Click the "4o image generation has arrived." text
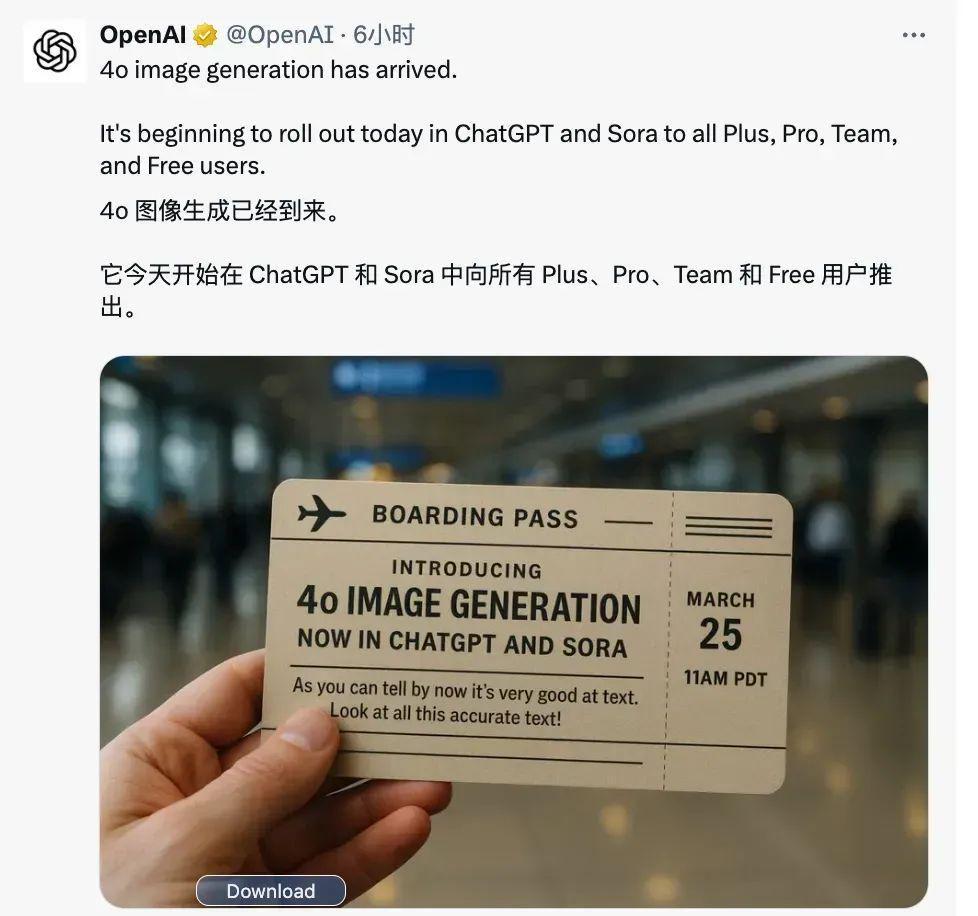The height and width of the screenshot is (916, 978). coord(278,70)
